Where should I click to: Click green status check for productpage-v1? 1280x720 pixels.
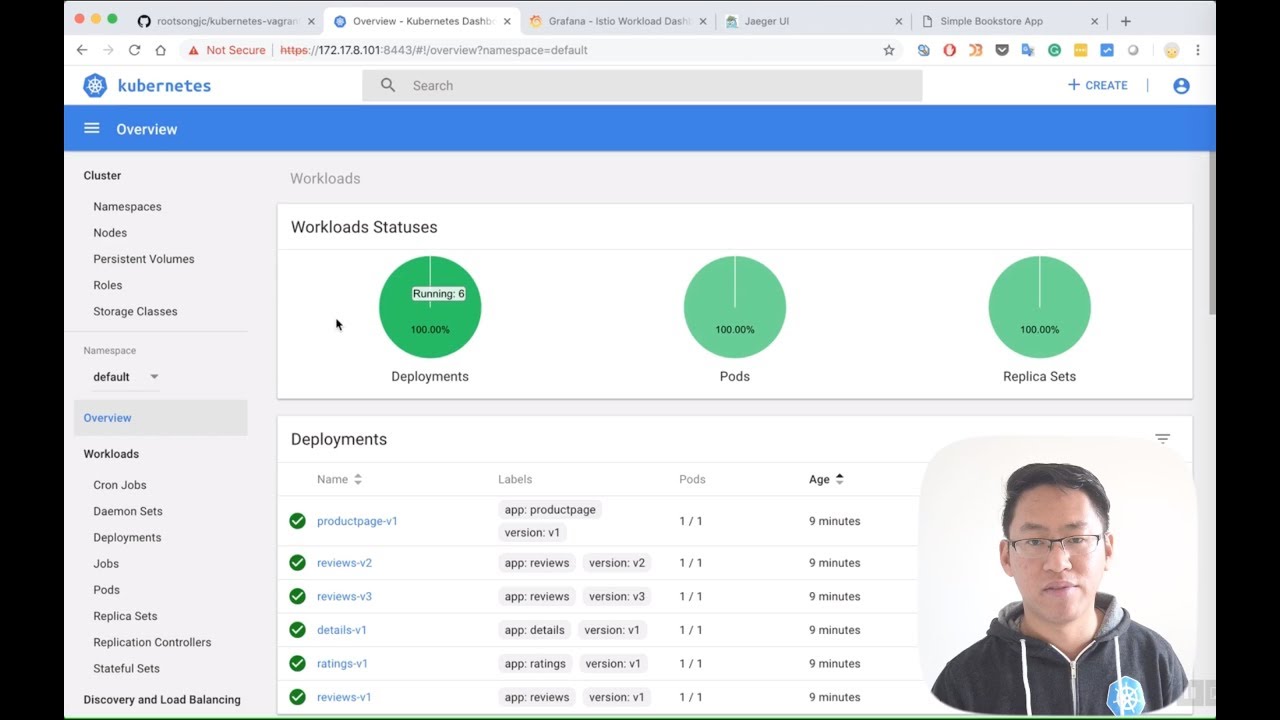[297, 521]
